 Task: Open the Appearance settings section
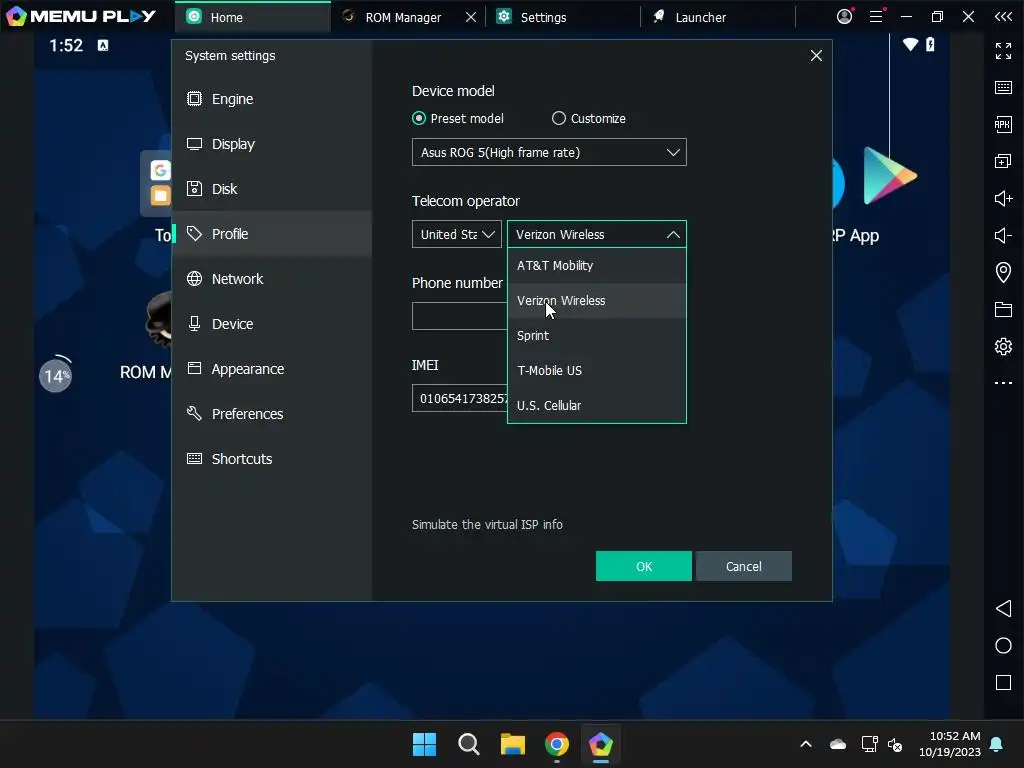coord(272,369)
